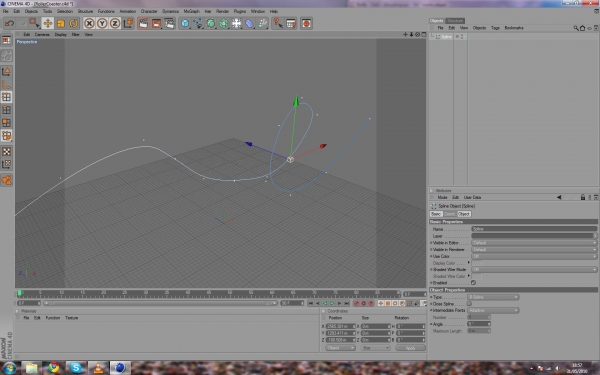Add a cube primitive object

click(x=185, y=23)
